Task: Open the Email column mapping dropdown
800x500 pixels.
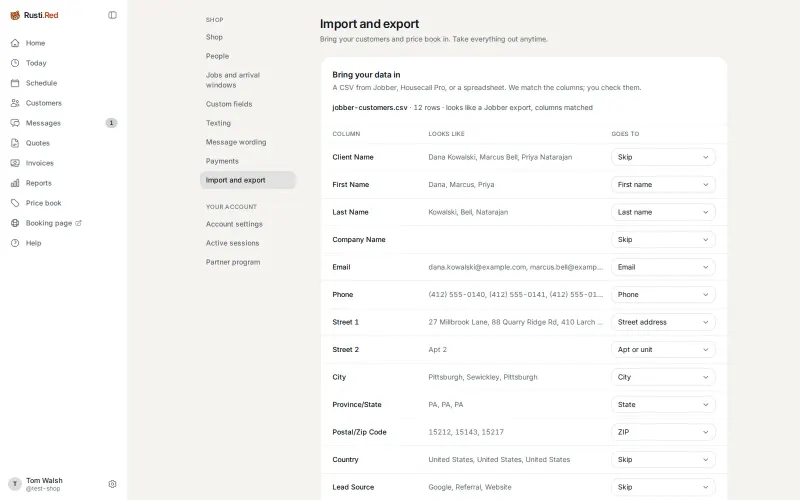Action: (663, 267)
